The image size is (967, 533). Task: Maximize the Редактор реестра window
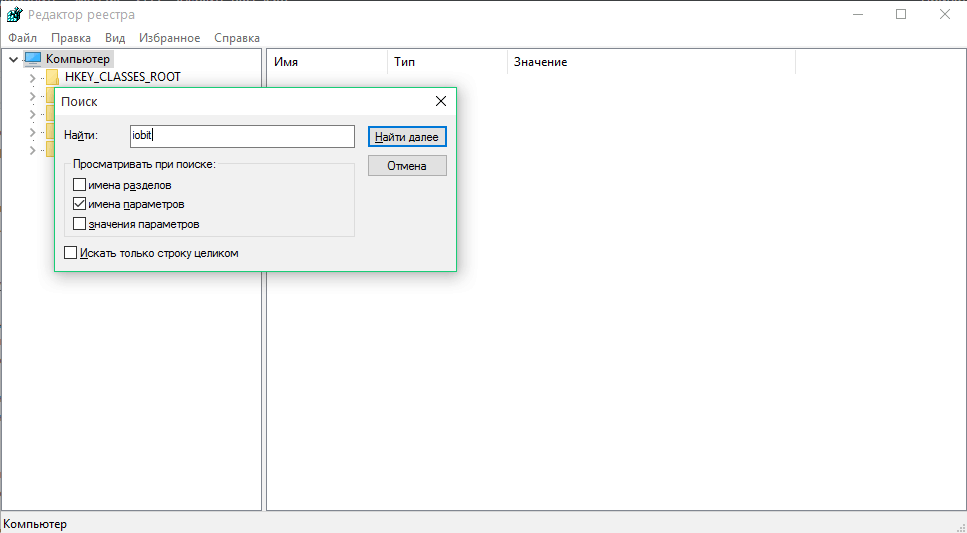(x=901, y=15)
